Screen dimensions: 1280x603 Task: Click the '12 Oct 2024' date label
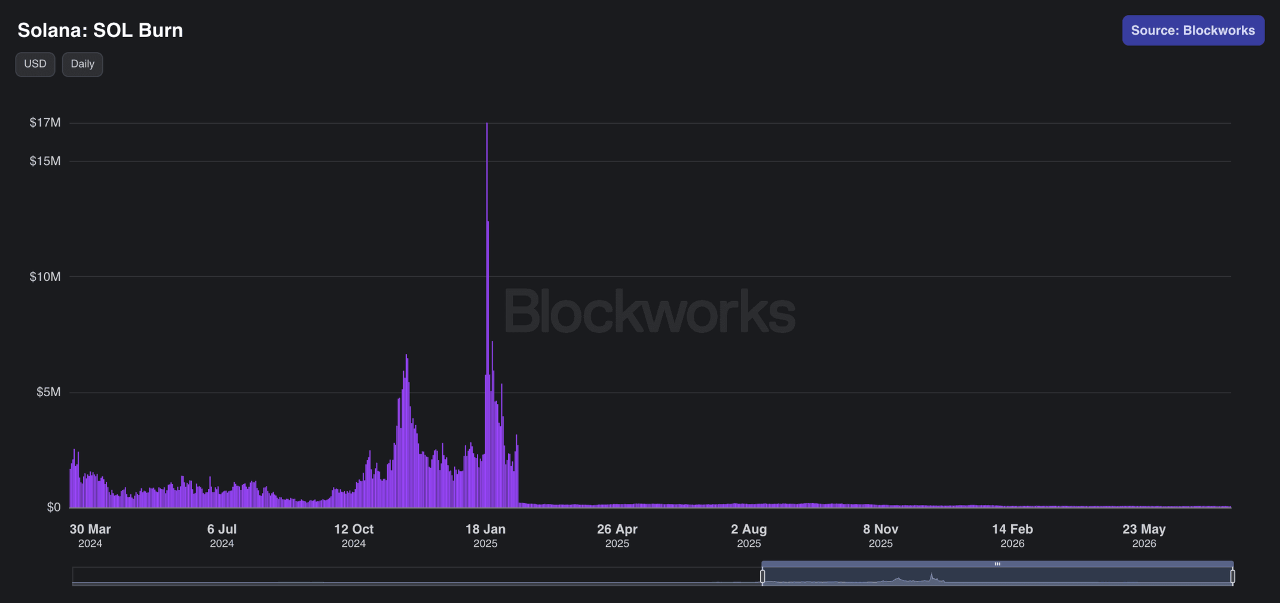(354, 535)
